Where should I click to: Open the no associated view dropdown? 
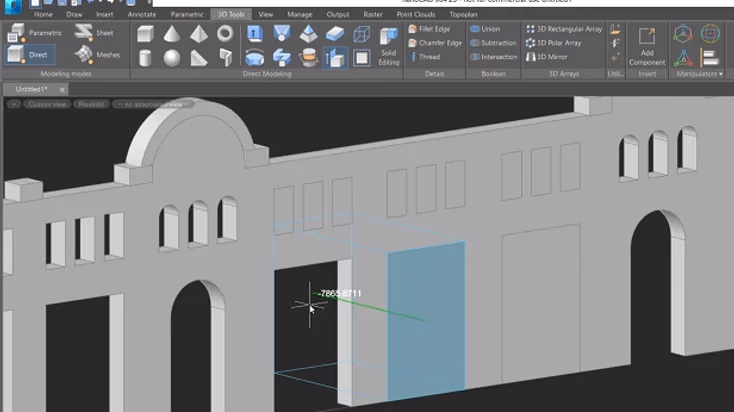[x=153, y=104]
